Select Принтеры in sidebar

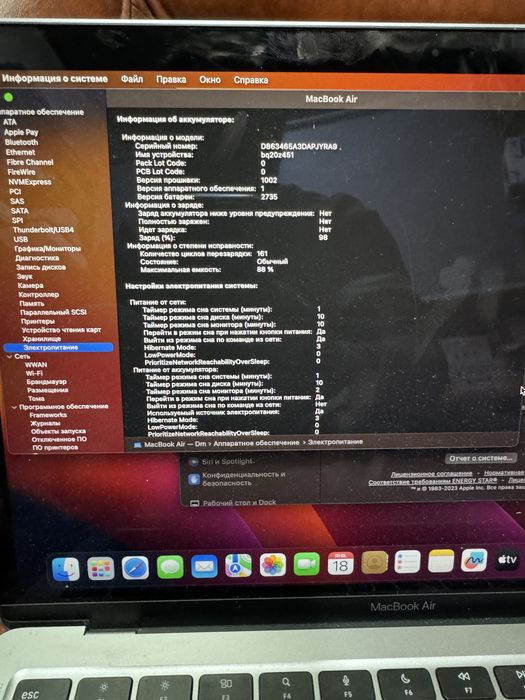click(38, 321)
